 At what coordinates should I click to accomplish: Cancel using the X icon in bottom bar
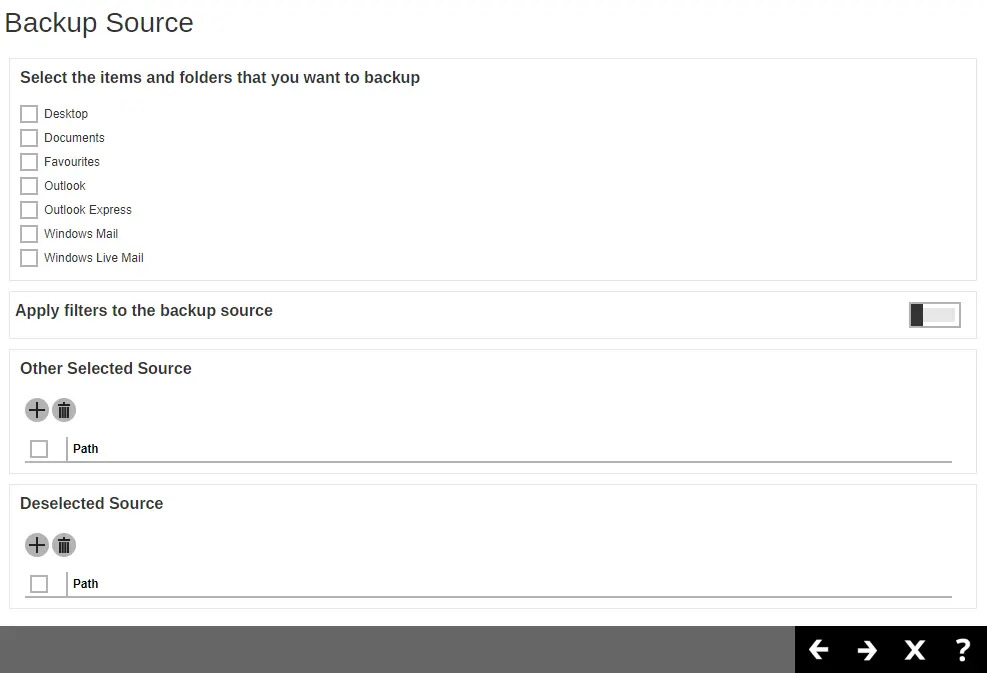tap(915, 650)
